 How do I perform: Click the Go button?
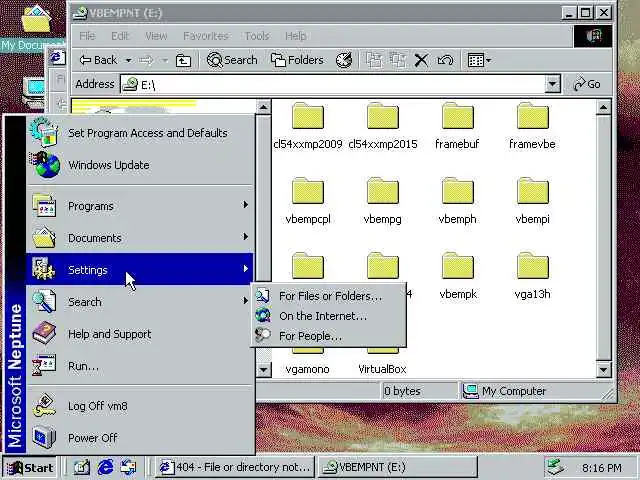[x=587, y=84]
